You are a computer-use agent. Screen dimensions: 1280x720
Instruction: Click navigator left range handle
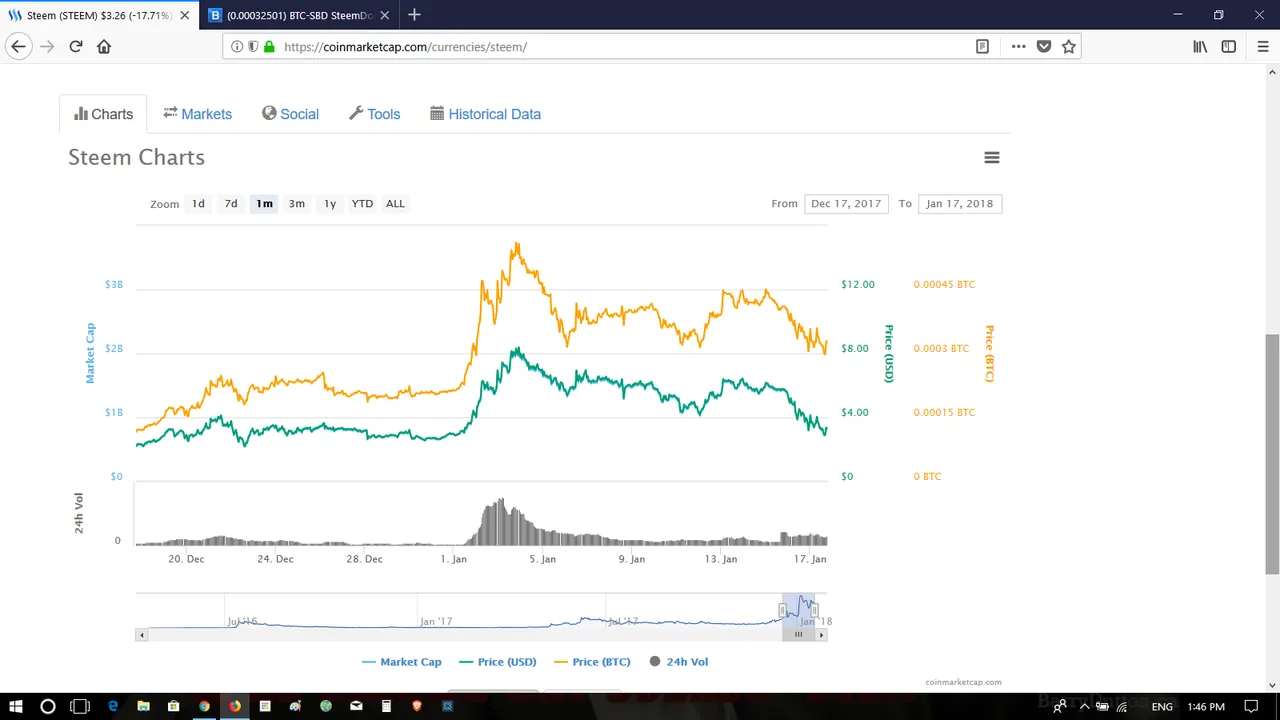point(784,610)
